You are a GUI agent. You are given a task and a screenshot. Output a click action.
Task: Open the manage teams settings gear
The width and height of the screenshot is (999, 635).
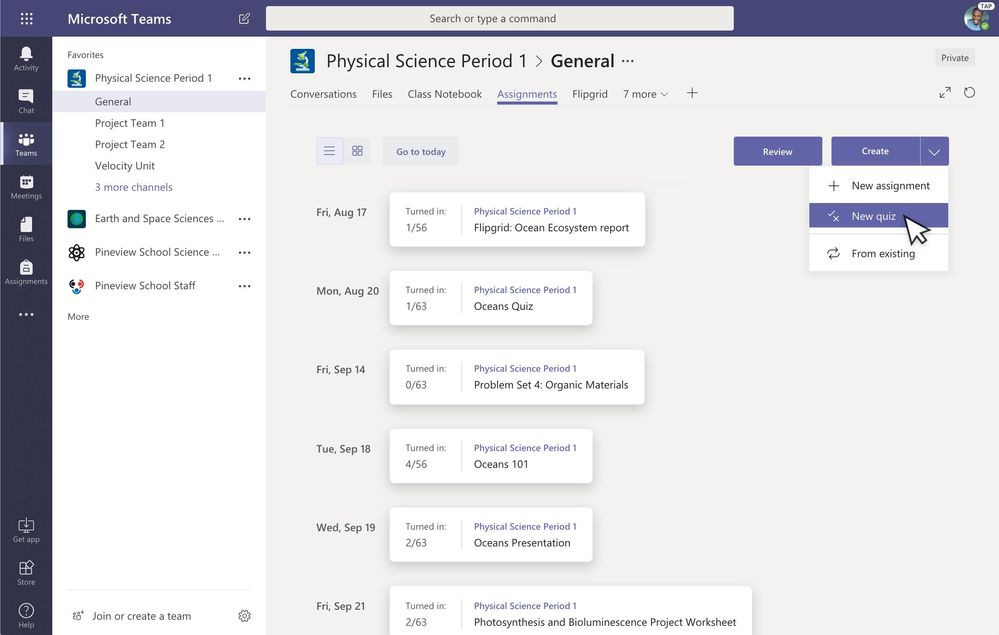(245, 616)
